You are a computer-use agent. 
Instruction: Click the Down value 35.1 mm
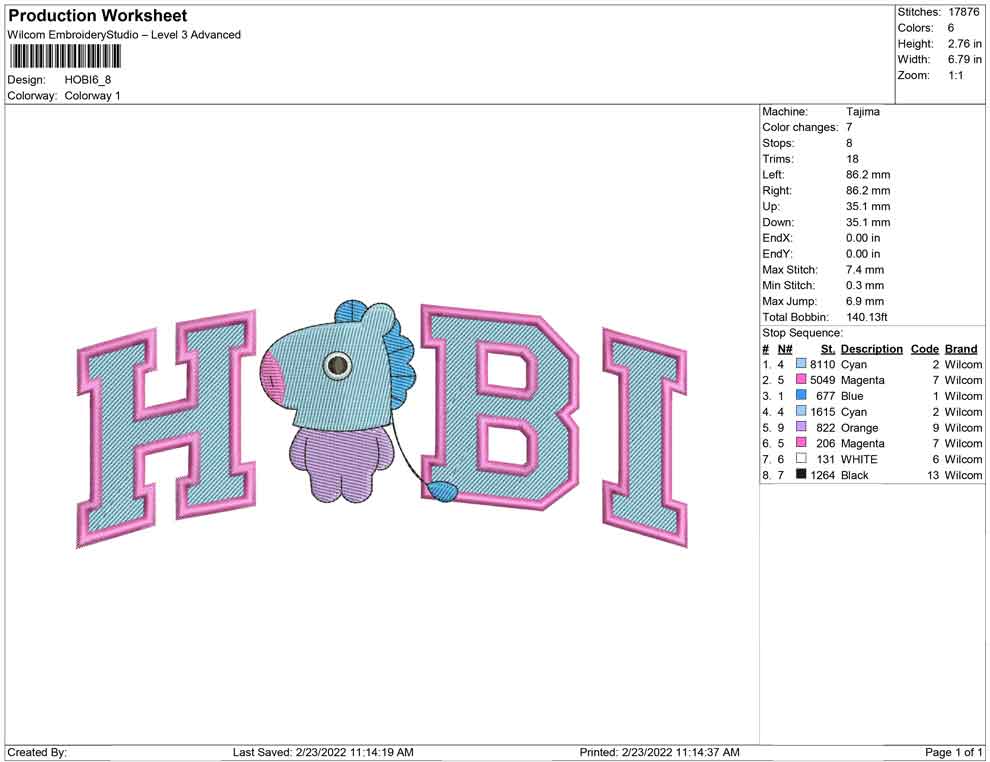(x=868, y=222)
